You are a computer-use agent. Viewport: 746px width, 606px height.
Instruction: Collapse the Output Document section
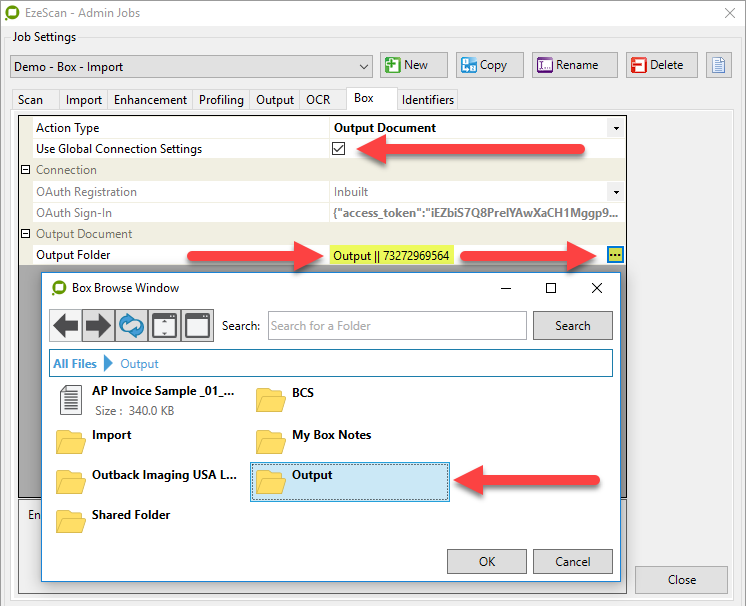26,234
